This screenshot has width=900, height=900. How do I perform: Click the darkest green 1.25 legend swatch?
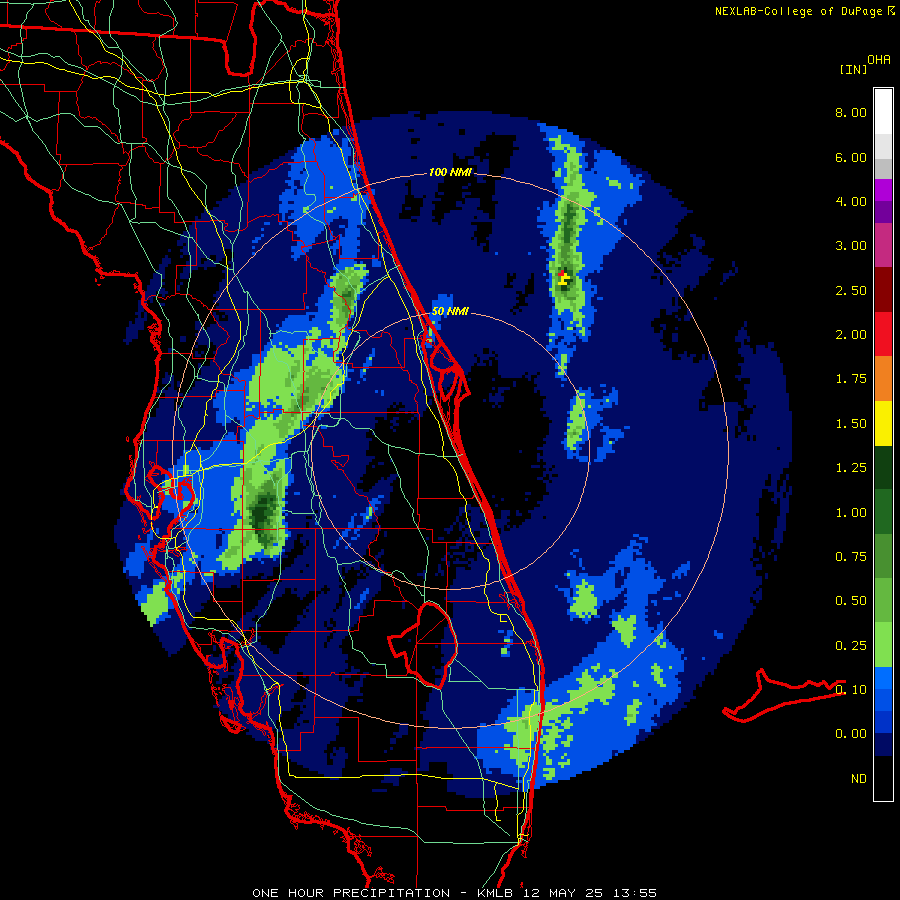883,467
